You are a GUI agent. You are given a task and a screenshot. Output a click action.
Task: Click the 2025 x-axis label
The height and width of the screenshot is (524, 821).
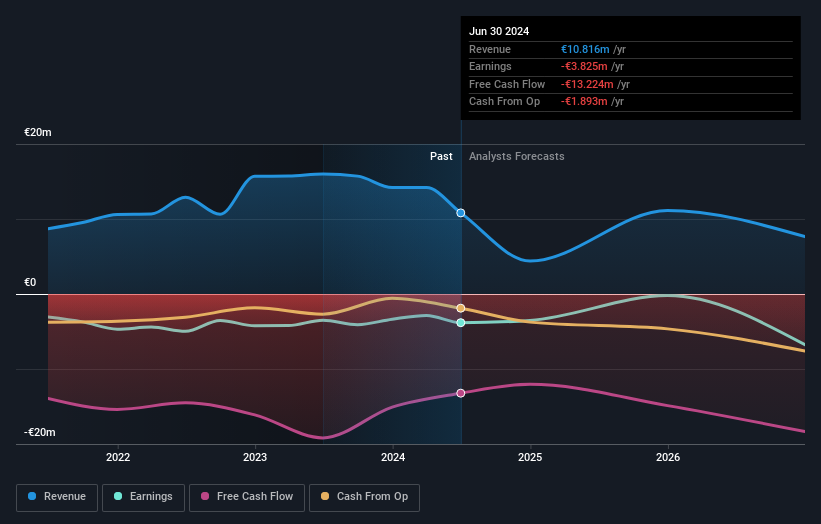pos(530,457)
